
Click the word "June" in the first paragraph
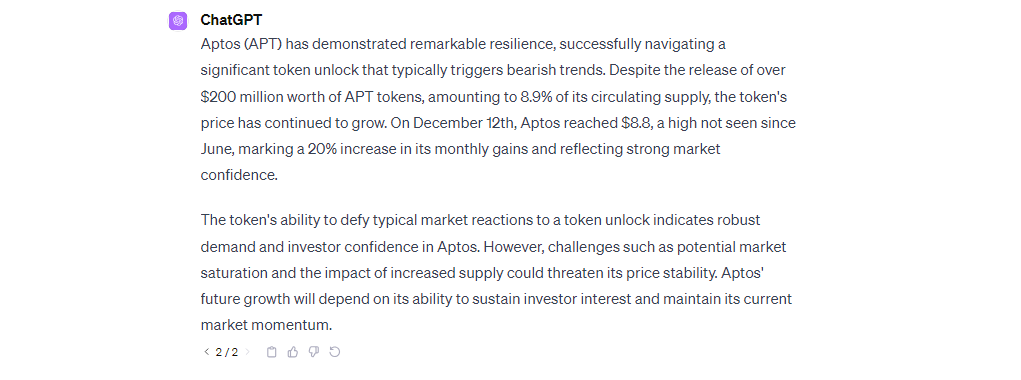(217, 149)
